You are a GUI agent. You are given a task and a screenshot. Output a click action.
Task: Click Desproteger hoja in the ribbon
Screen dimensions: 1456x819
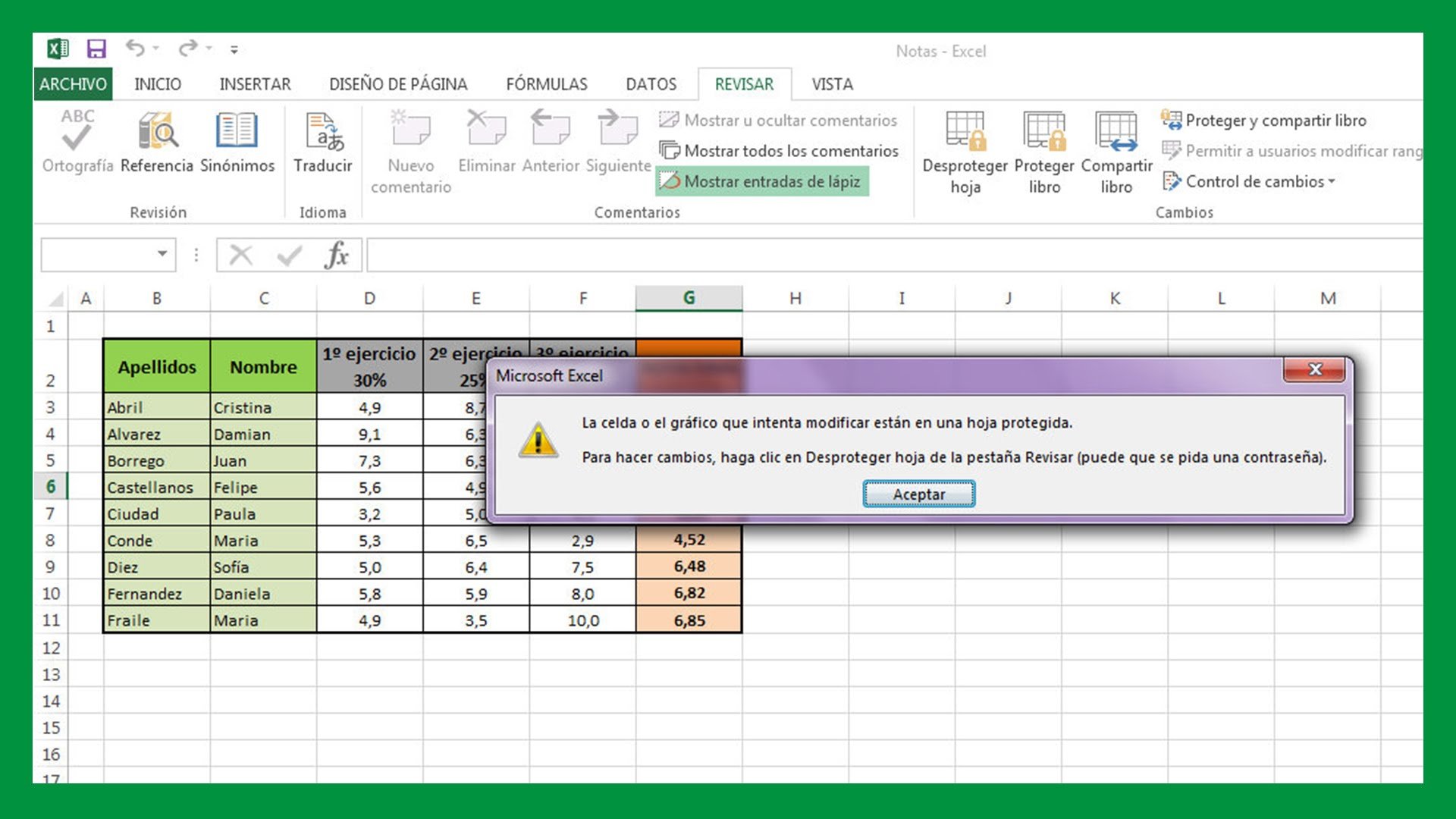tap(965, 152)
